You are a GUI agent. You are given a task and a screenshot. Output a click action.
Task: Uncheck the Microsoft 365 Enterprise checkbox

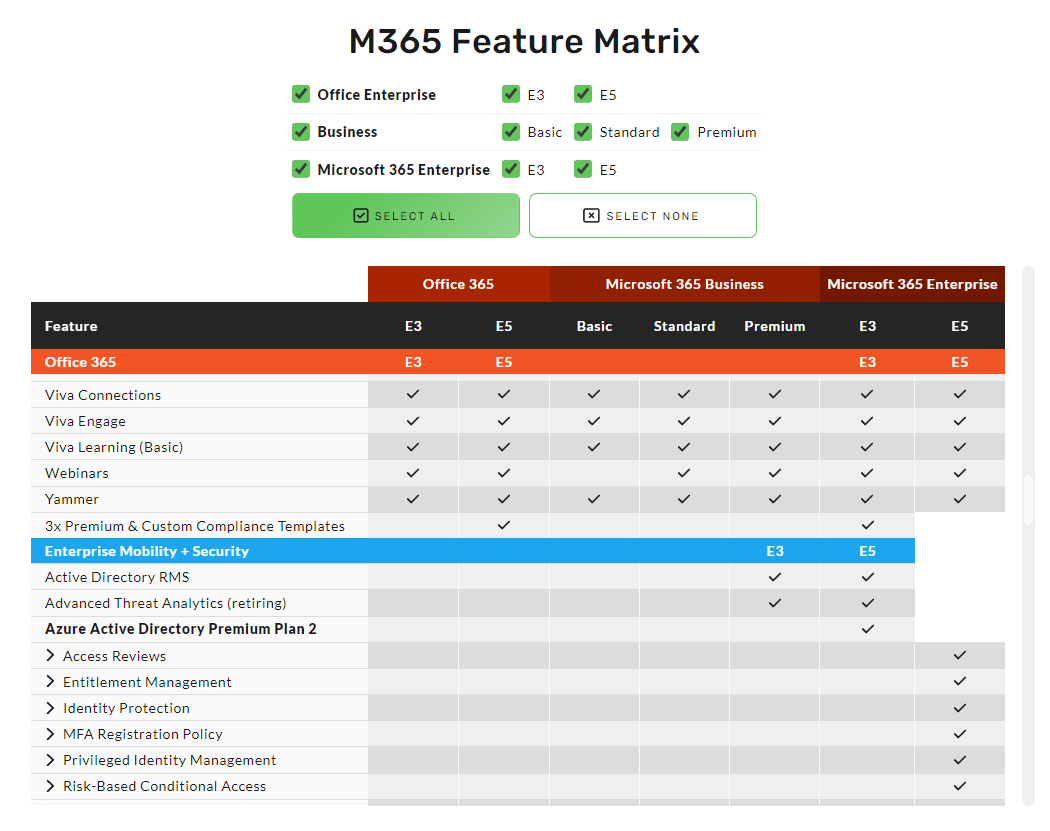tap(301, 169)
